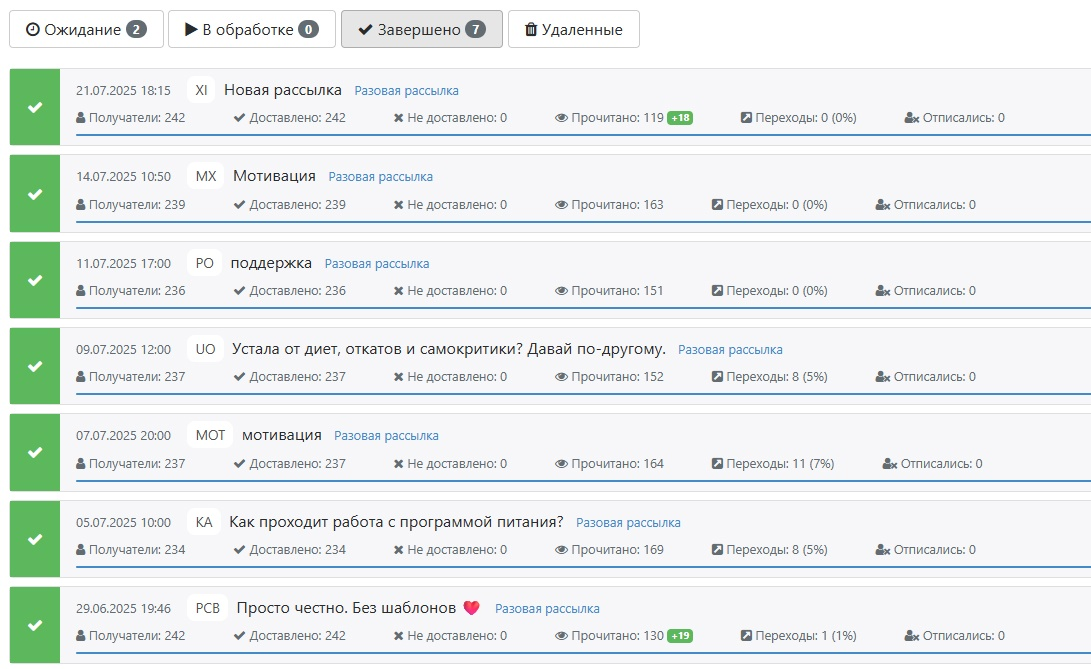Screen dimensions: 1091x669
Task: Click green checkmark beside Новая рассылка
Action: pyautogui.click(x=35, y=107)
